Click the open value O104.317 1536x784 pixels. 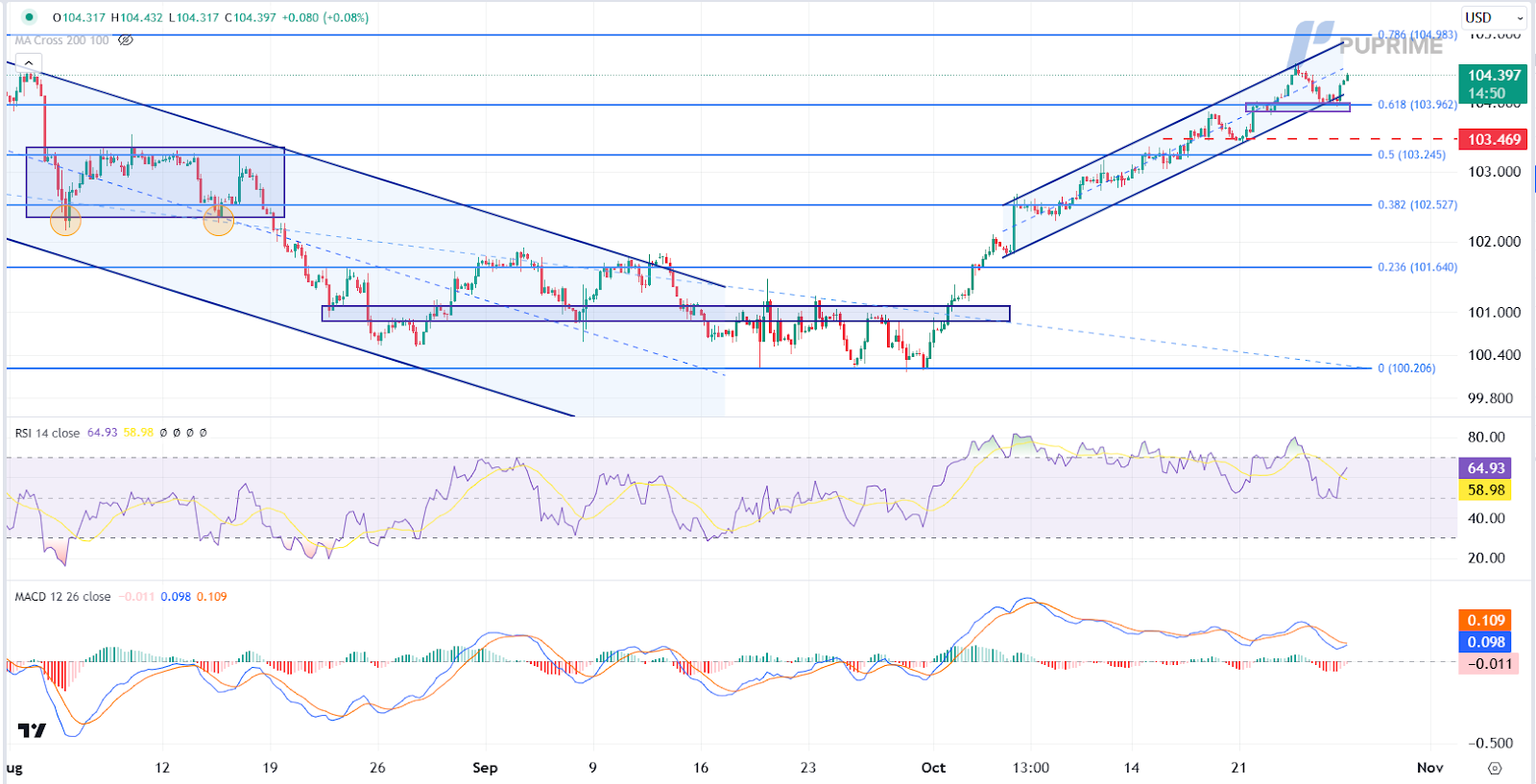pyautogui.click(x=79, y=17)
